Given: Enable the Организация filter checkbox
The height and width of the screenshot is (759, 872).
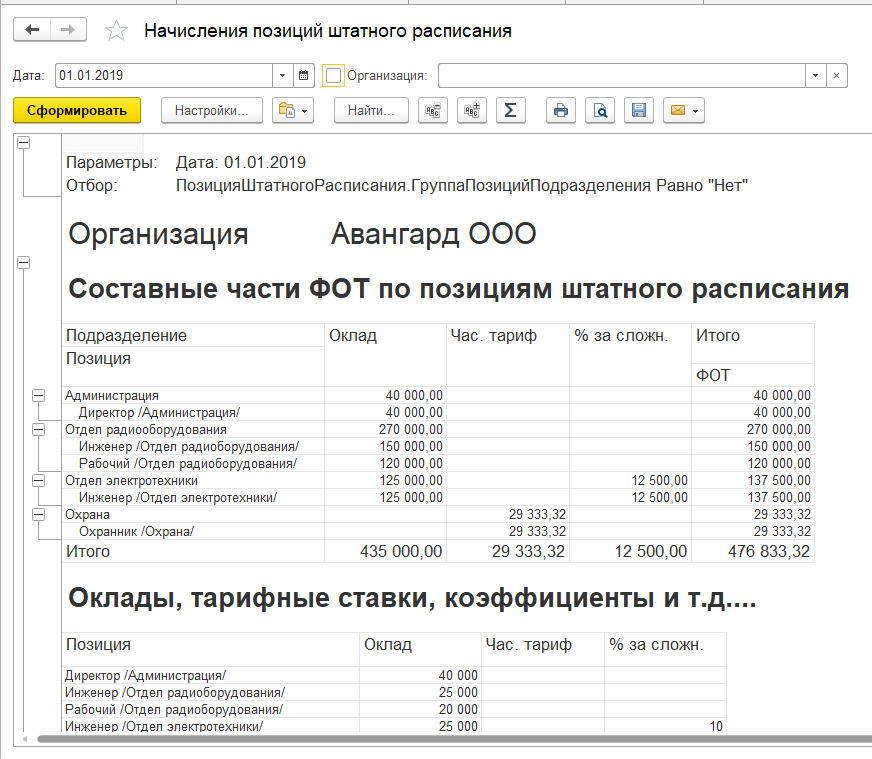Looking at the screenshot, I should point(334,75).
